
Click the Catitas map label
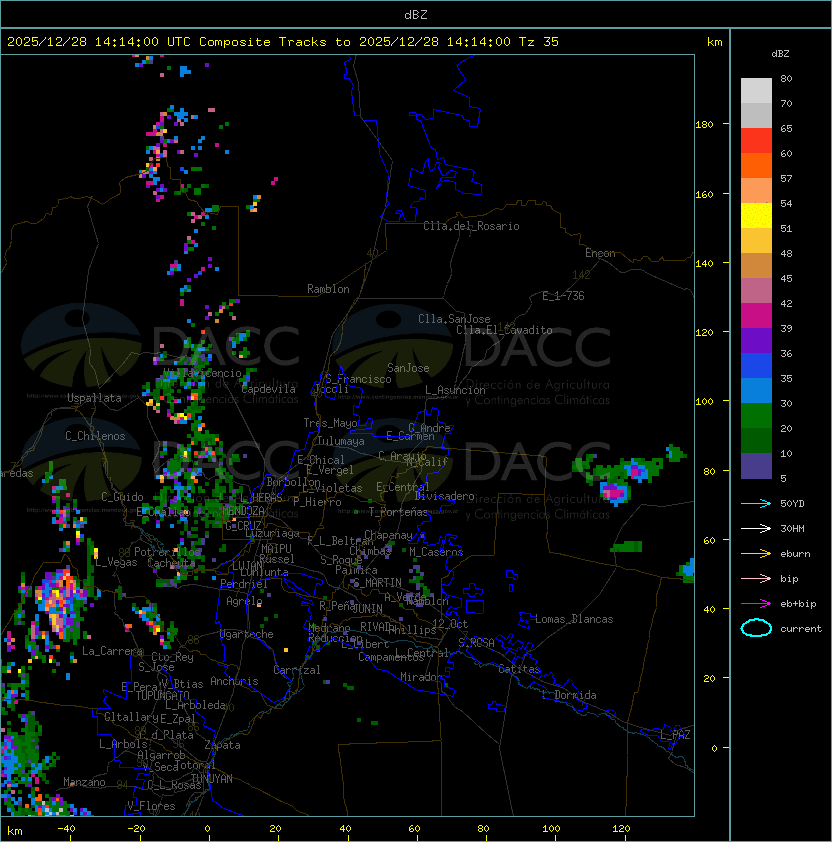click(519, 669)
